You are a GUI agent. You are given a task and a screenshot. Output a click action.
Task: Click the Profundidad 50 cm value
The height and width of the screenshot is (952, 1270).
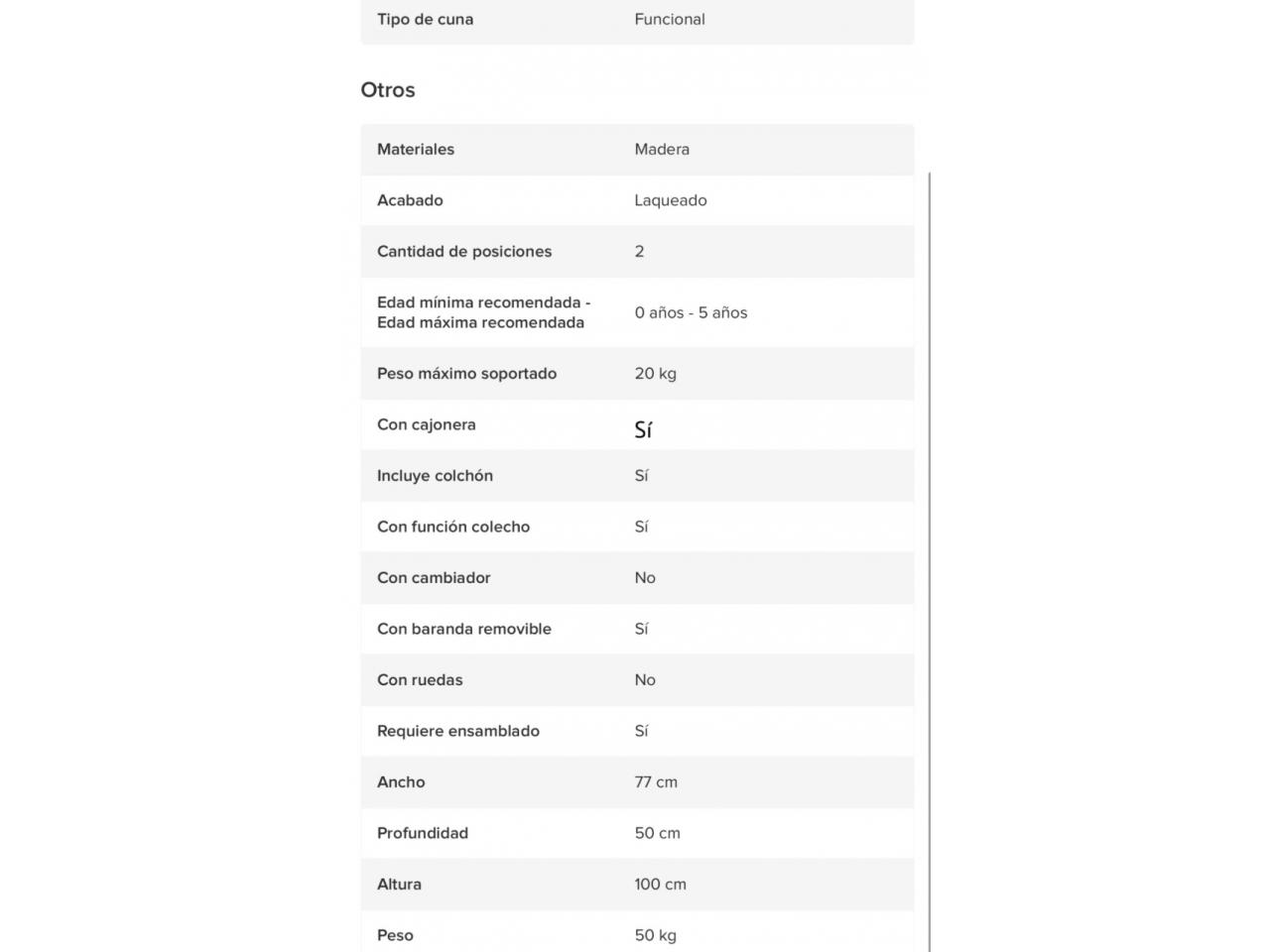pos(658,833)
